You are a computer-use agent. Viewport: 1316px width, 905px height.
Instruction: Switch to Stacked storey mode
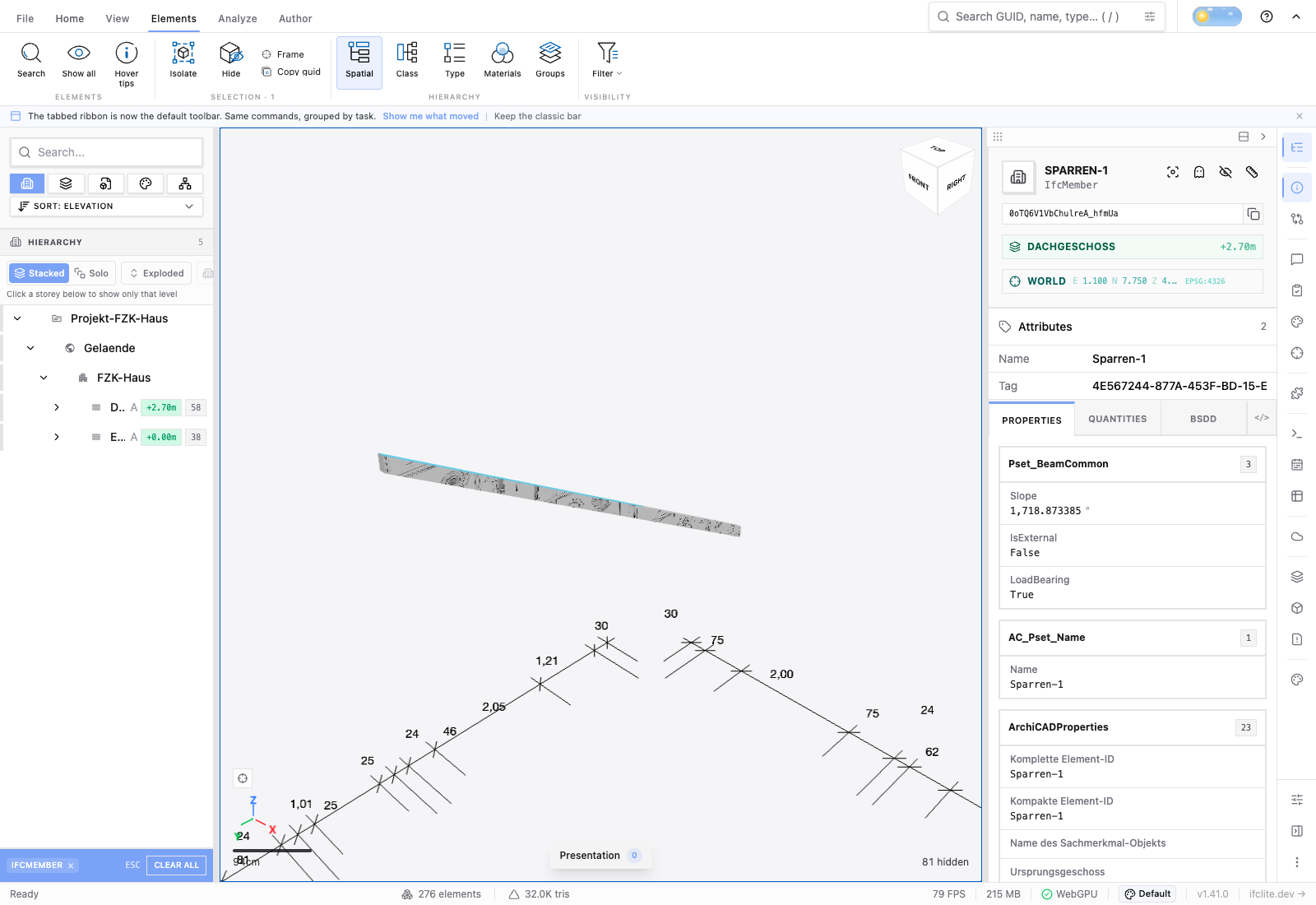39,273
